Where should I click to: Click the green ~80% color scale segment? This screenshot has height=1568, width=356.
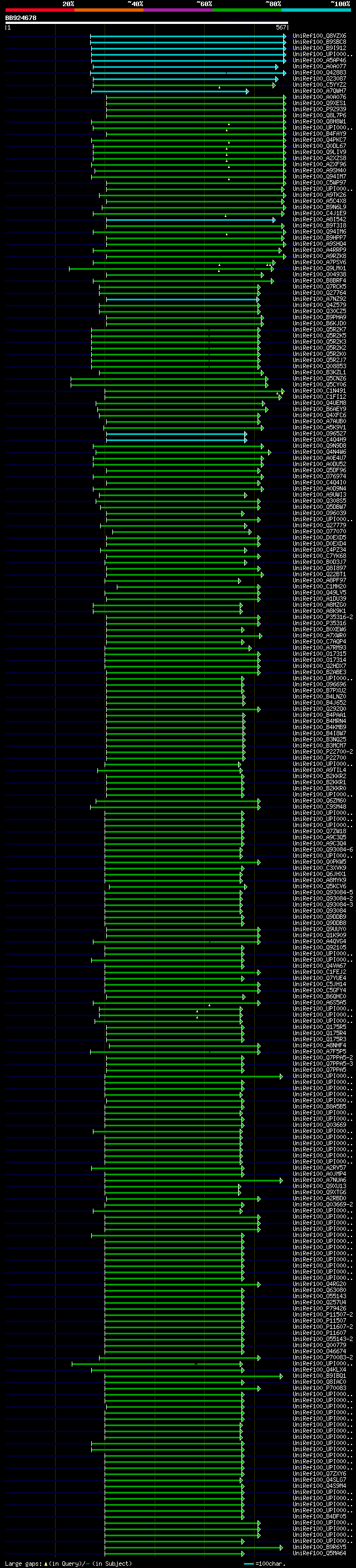(x=246, y=11)
